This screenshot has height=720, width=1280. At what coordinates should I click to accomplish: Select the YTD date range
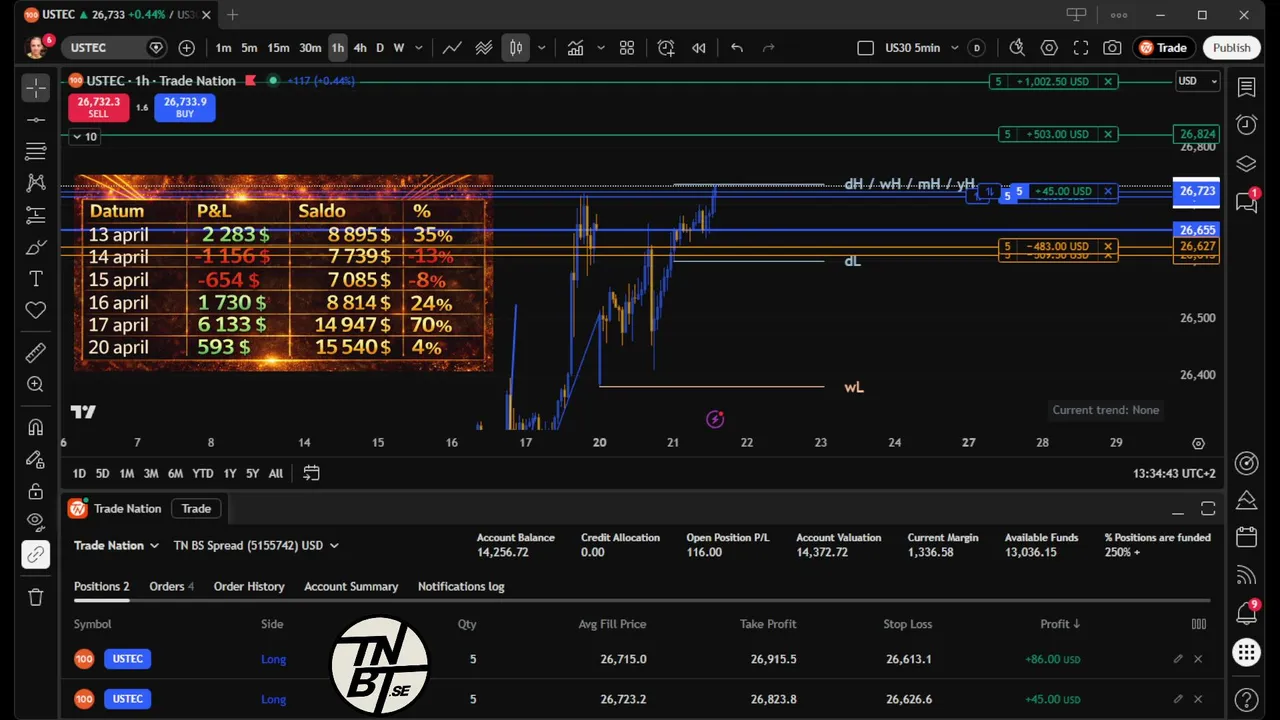tap(203, 474)
